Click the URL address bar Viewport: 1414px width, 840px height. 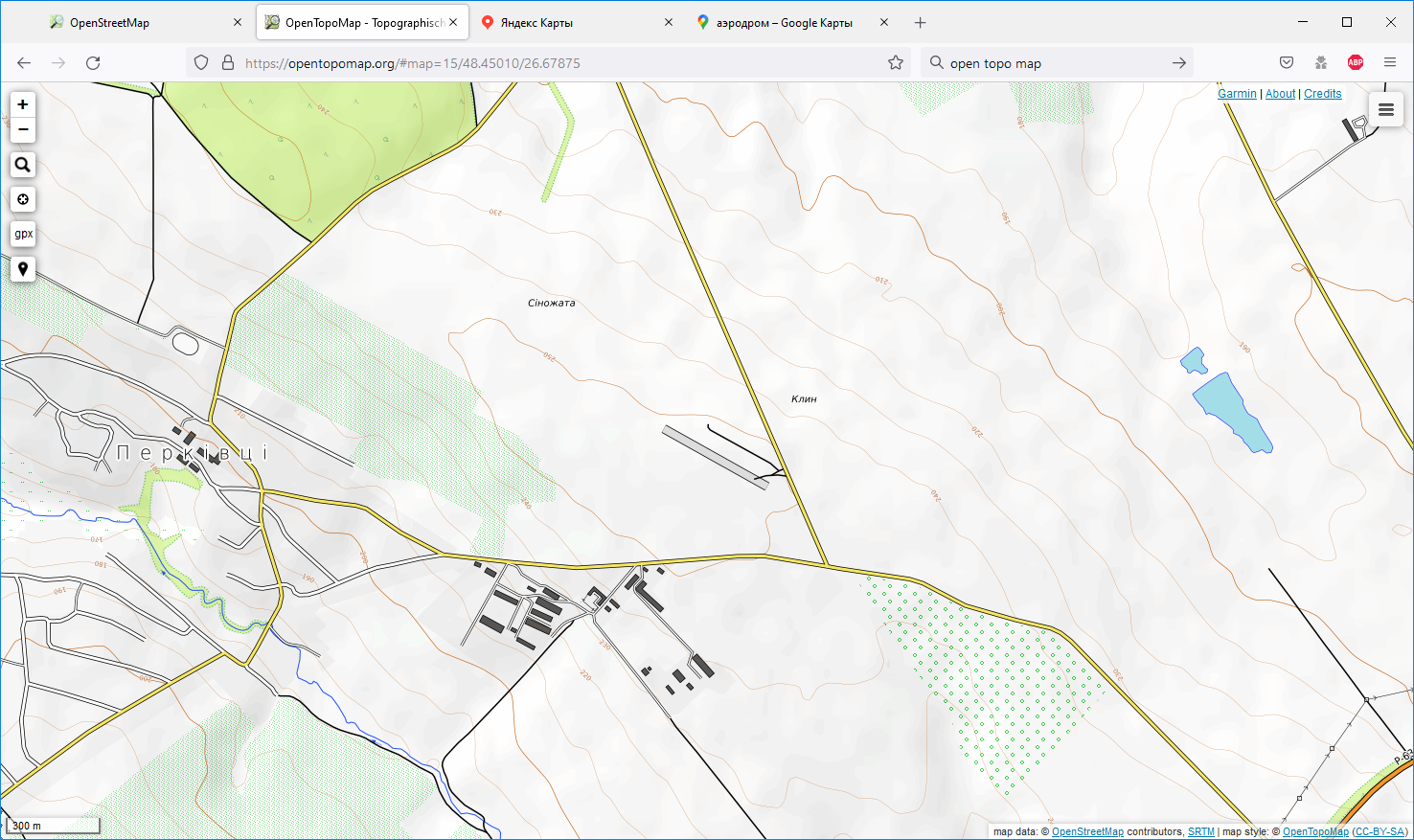tap(556, 63)
